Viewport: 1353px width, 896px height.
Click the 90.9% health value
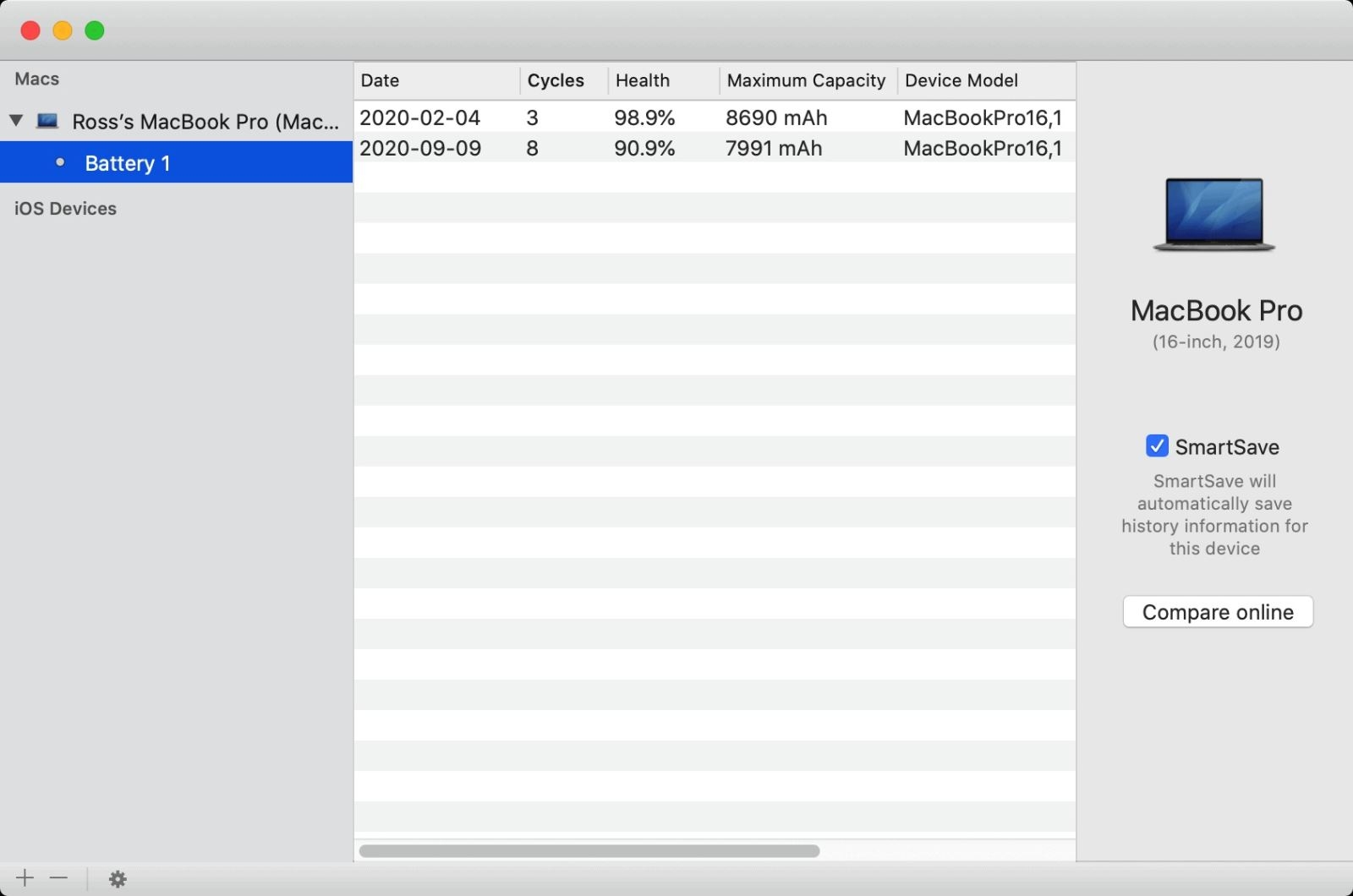[644, 148]
